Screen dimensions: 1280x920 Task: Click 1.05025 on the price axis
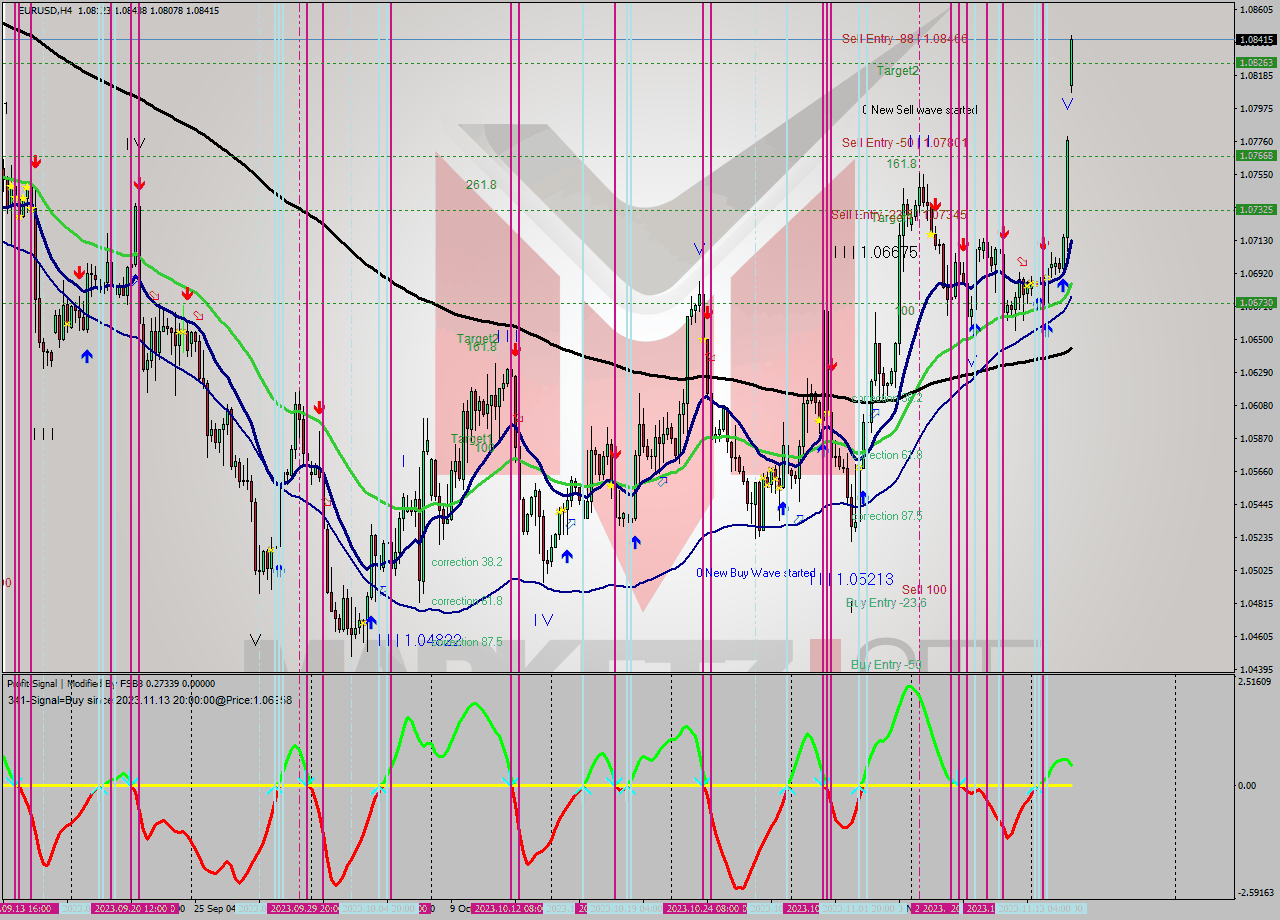click(1255, 570)
